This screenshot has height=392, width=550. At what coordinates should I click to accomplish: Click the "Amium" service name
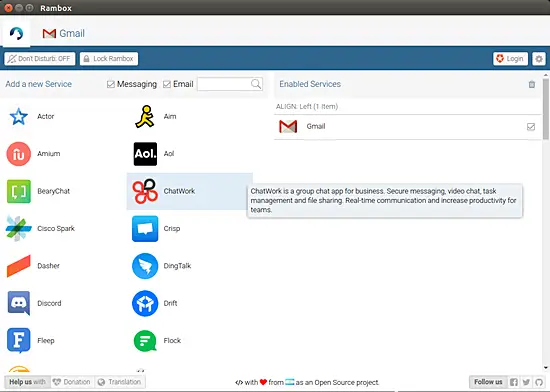pyautogui.click(x=49, y=154)
